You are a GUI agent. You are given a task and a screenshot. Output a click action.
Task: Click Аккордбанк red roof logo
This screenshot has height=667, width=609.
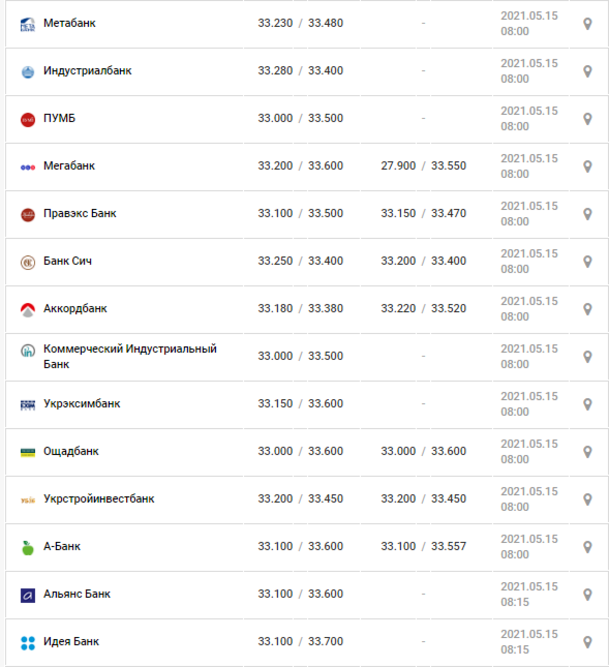pyautogui.click(x=28, y=310)
